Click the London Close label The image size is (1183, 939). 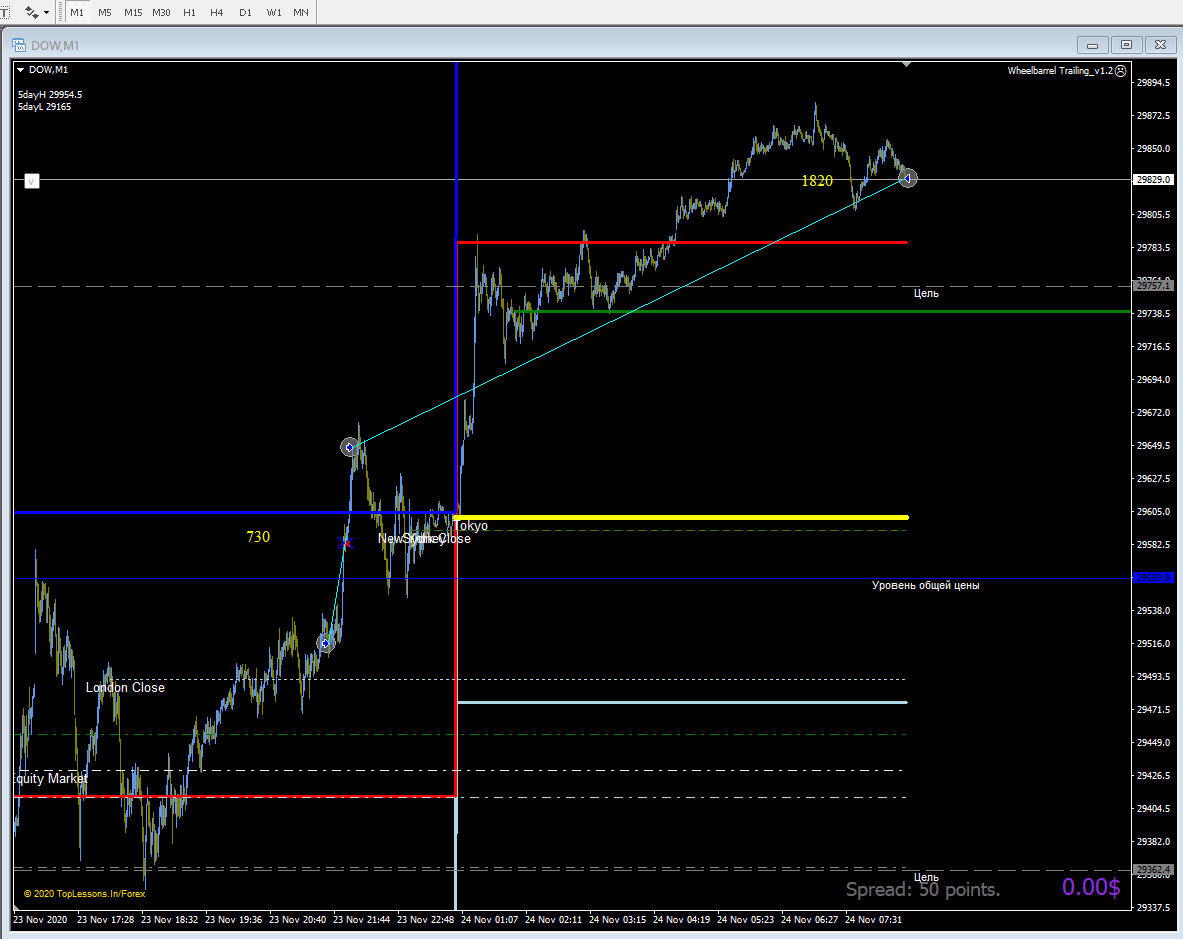pos(125,688)
